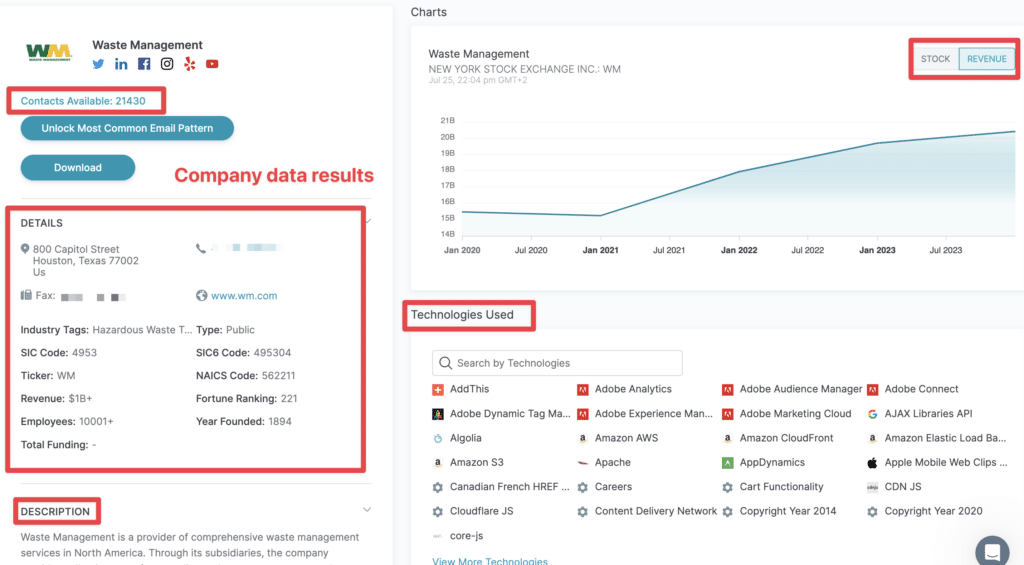Screen dimensions: 1024x565
Task: Click the 800 Capitol Street address
Action: [x=76, y=249]
